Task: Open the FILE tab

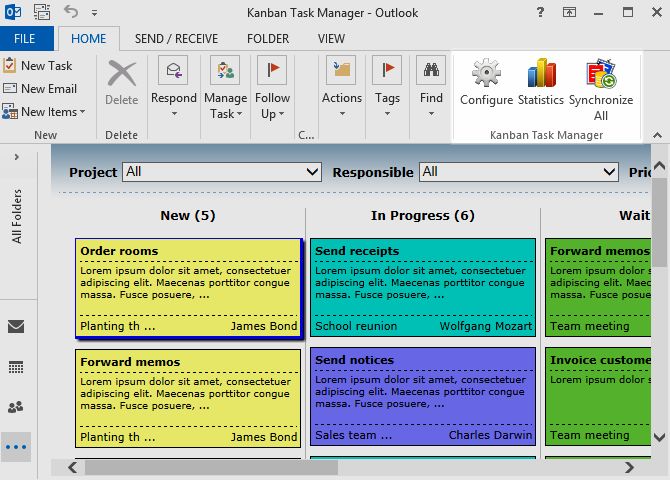Action: tap(26, 38)
